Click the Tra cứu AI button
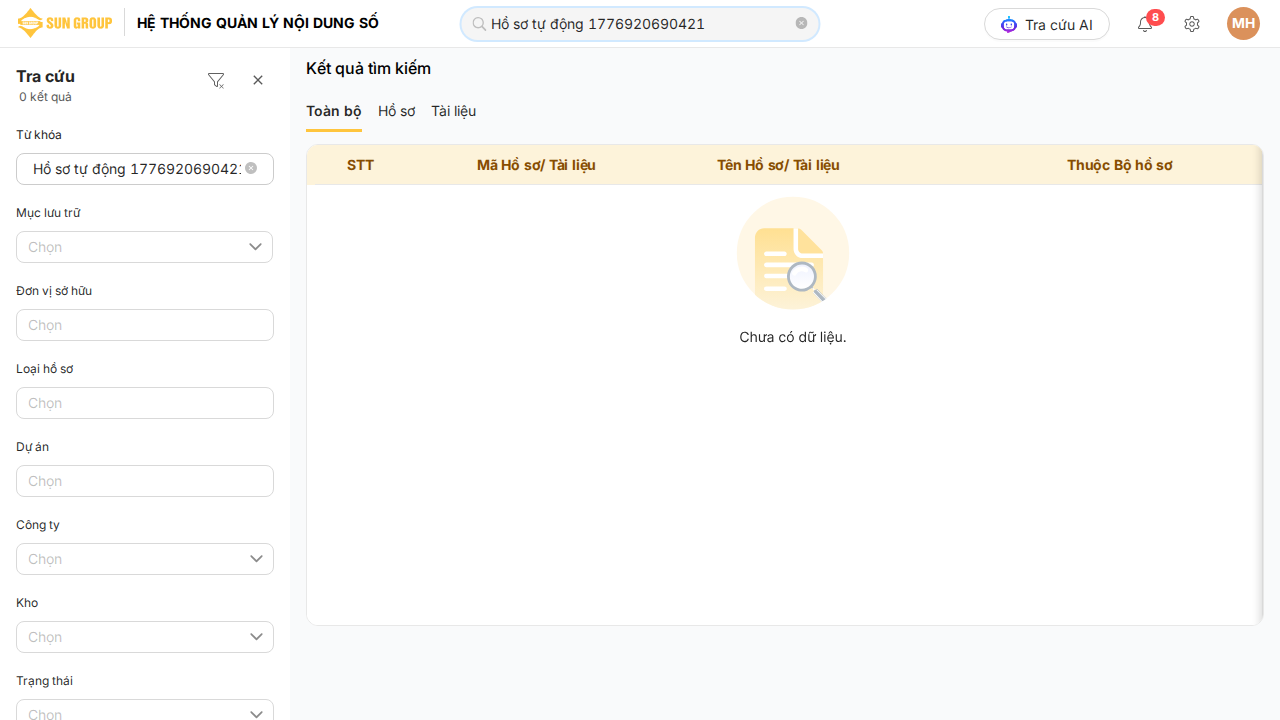Viewport: 1280px width, 720px height. click(x=1046, y=24)
